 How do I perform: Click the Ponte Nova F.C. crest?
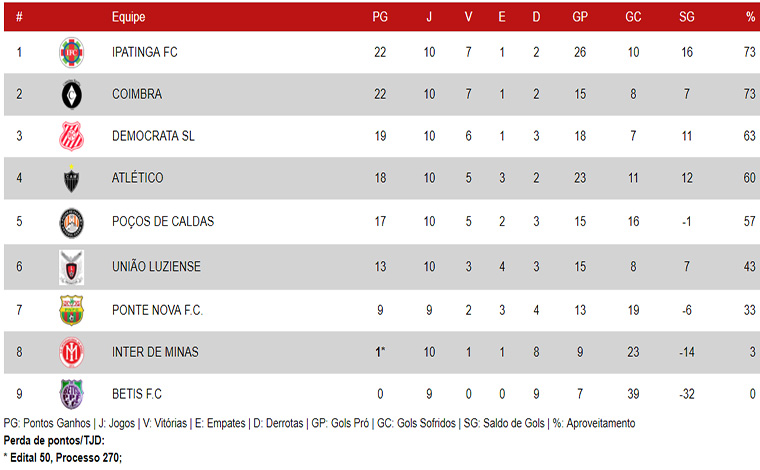(x=71, y=310)
